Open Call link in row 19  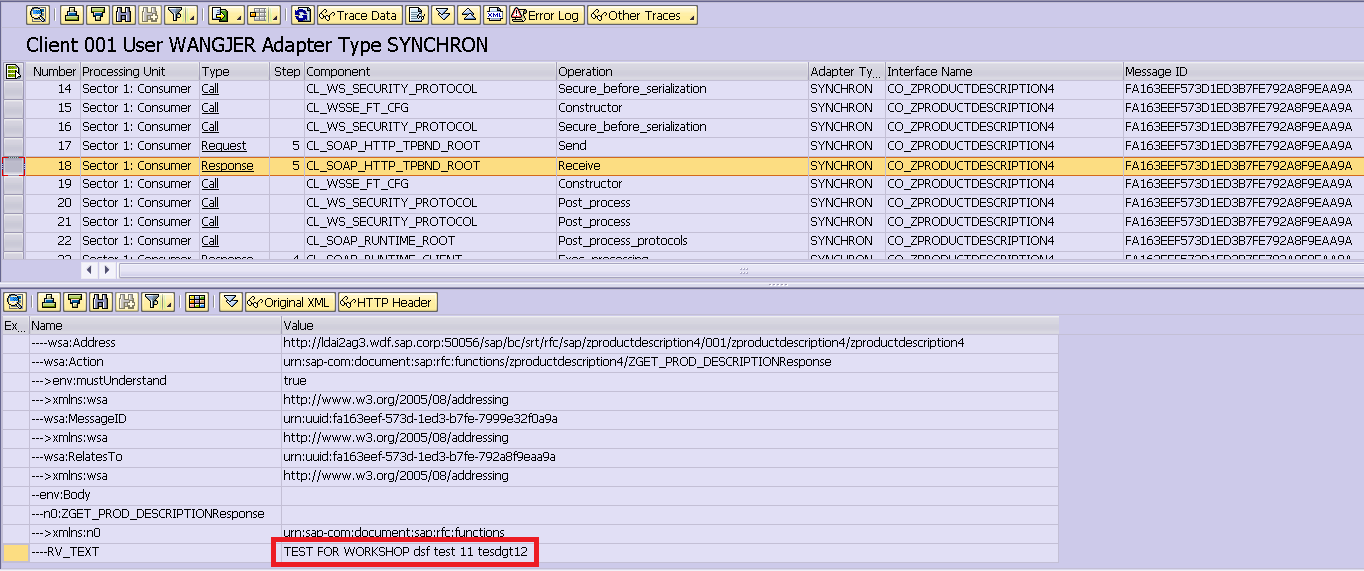click(x=210, y=184)
